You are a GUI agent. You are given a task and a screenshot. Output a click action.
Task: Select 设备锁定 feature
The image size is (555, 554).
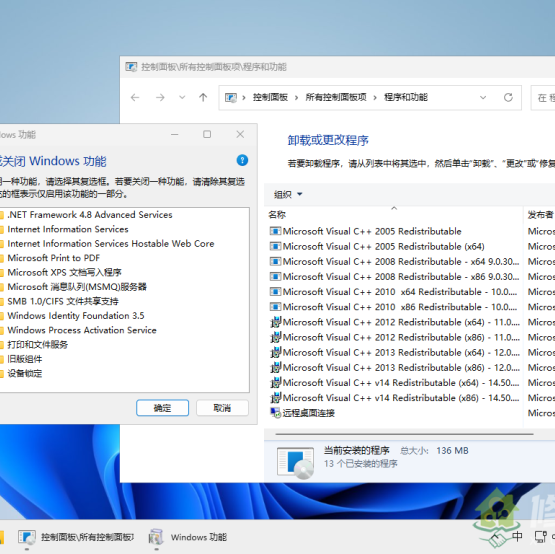pyautogui.click(x=25, y=373)
